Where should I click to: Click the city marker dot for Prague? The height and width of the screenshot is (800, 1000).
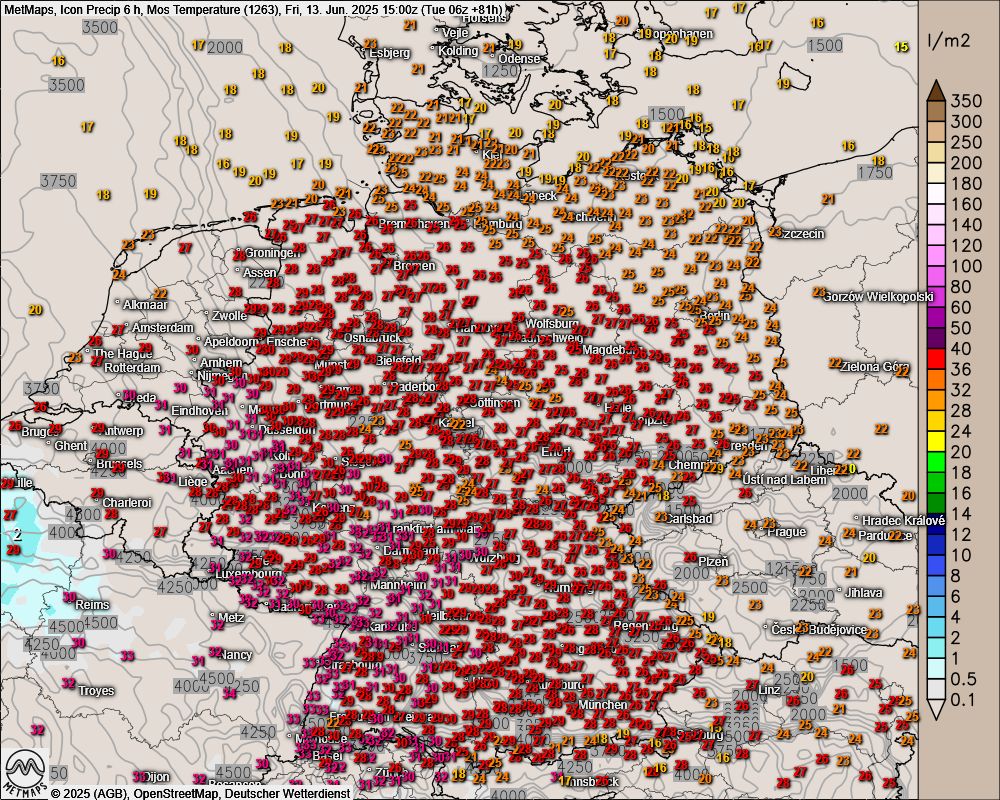763,532
